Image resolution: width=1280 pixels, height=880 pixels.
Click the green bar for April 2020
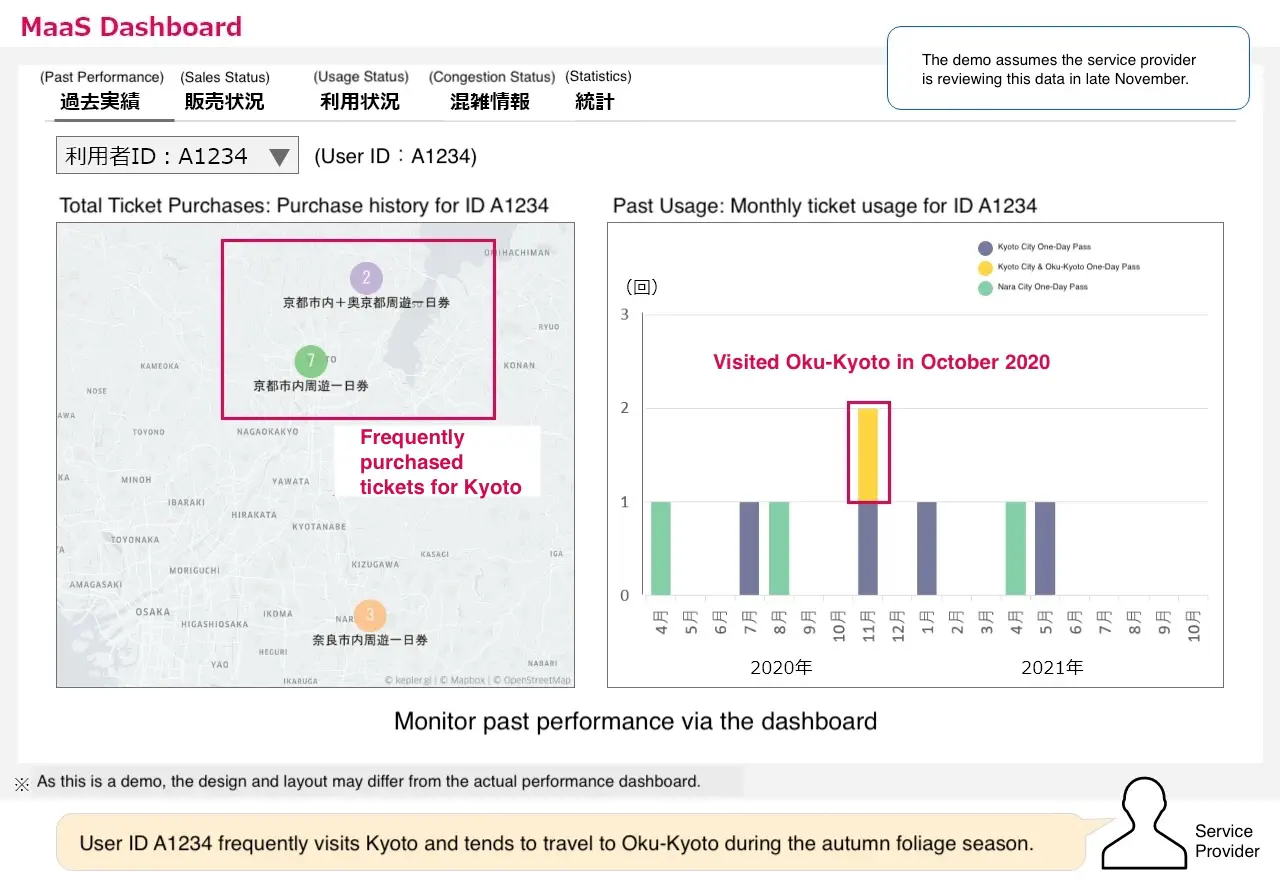661,548
